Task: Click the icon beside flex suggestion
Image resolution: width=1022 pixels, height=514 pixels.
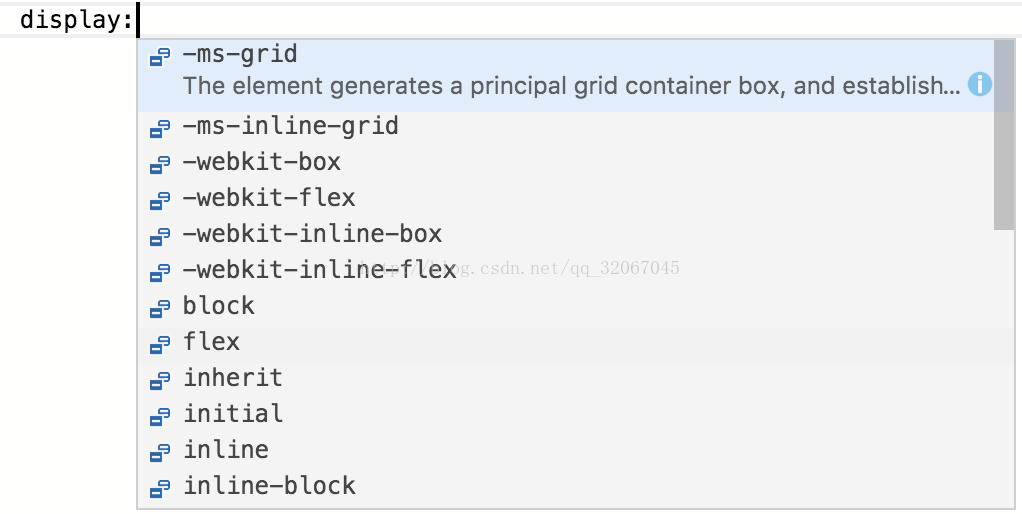Action: coord(160,343)
